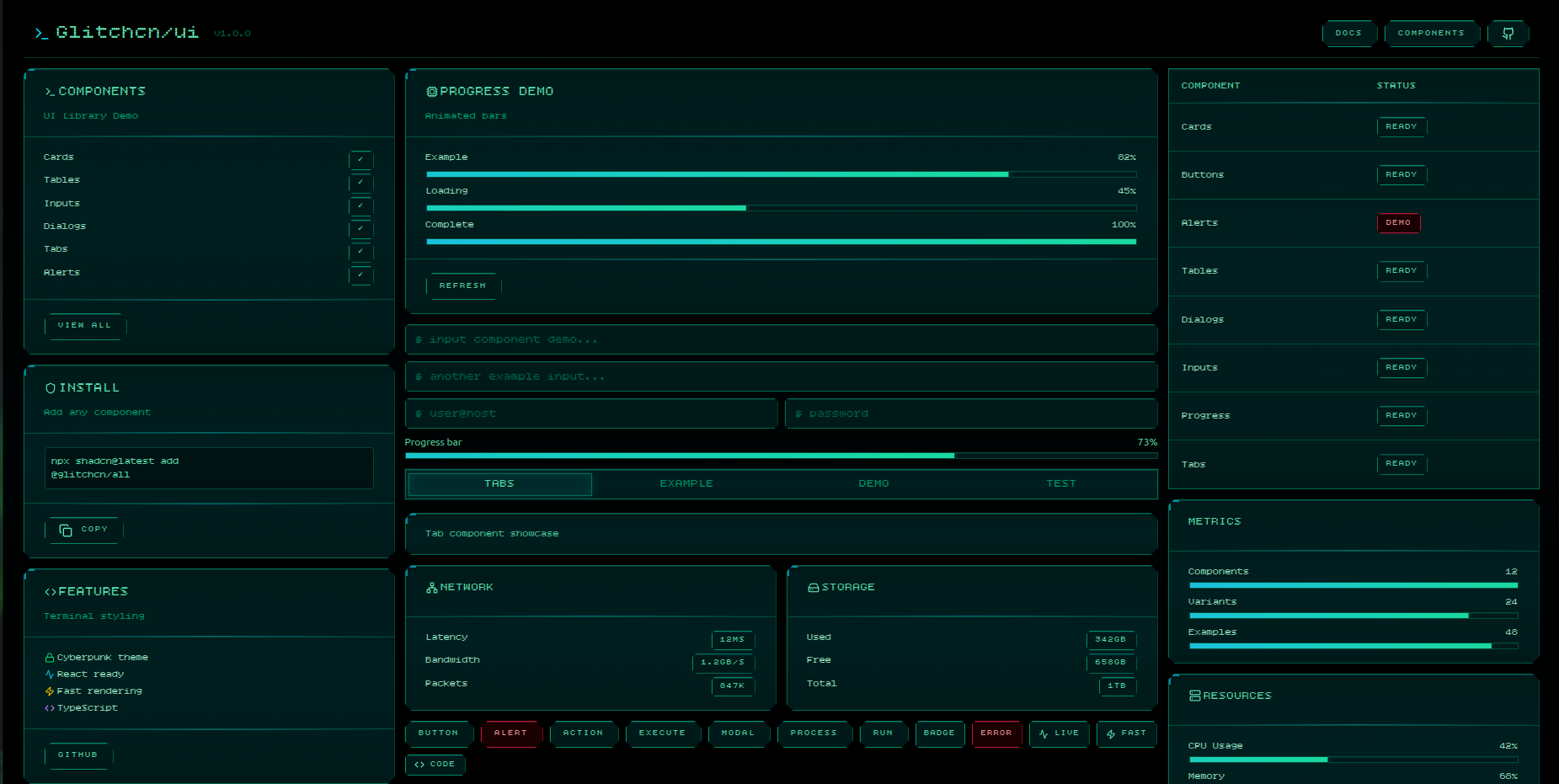This screenshot has height=784, width=1559.
Task: Click the GitHub icon in the top navigation bar
Action: pos(1508,33)
